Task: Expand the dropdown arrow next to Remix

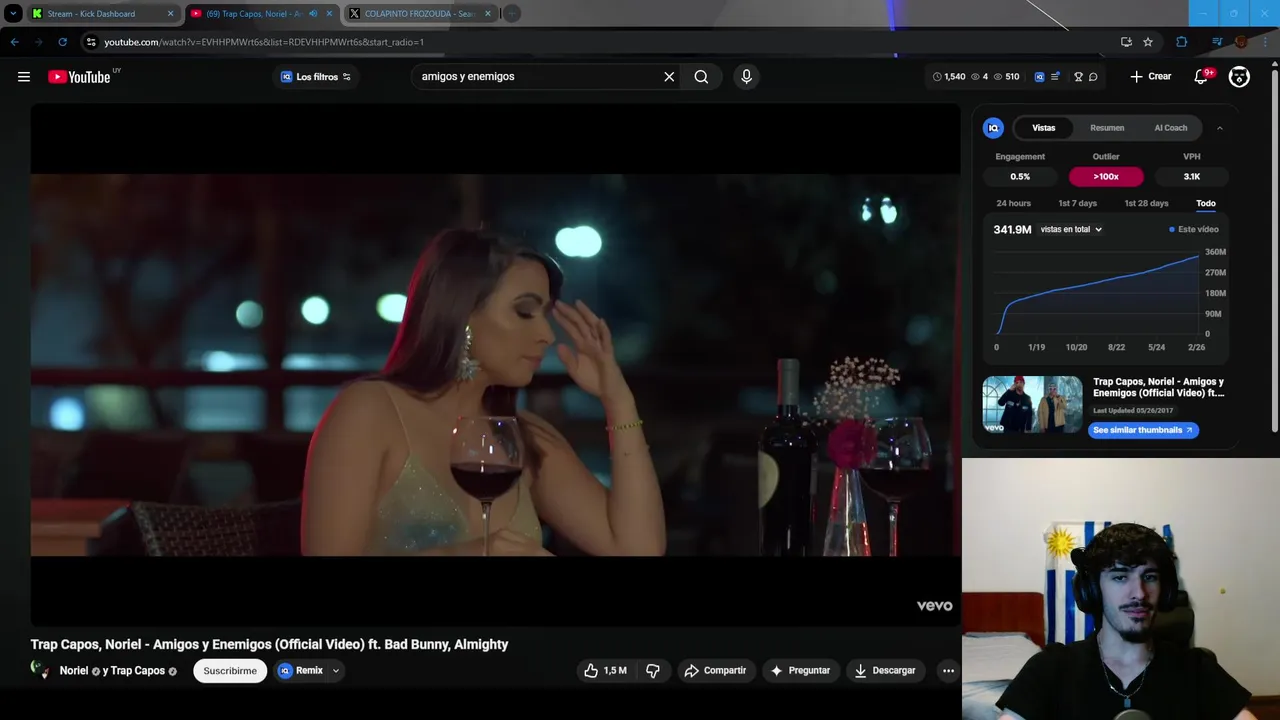Action: 336,671
